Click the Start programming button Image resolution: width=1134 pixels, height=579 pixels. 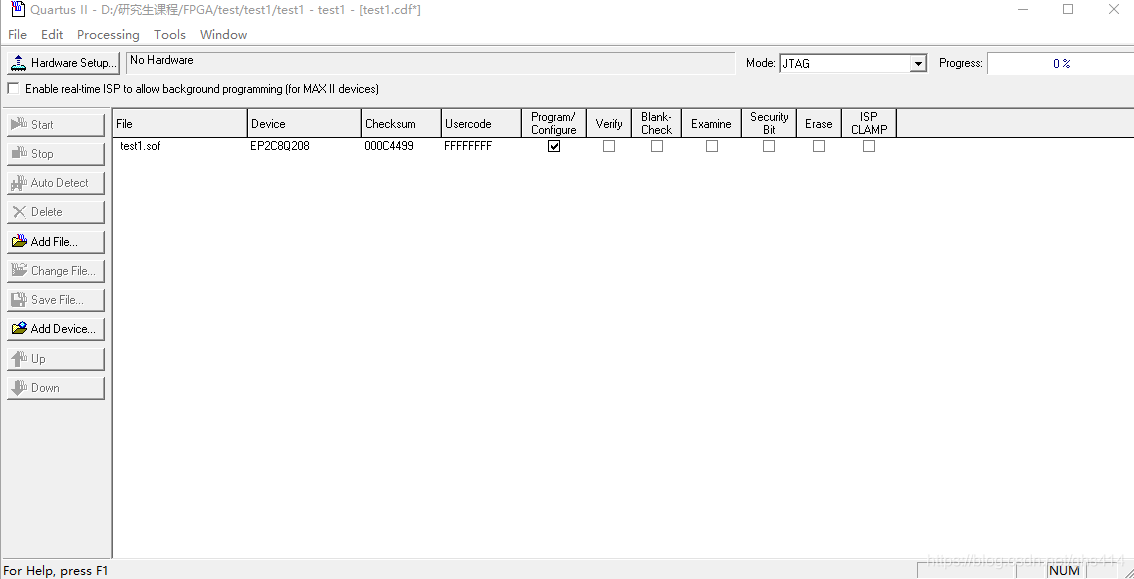56,124
